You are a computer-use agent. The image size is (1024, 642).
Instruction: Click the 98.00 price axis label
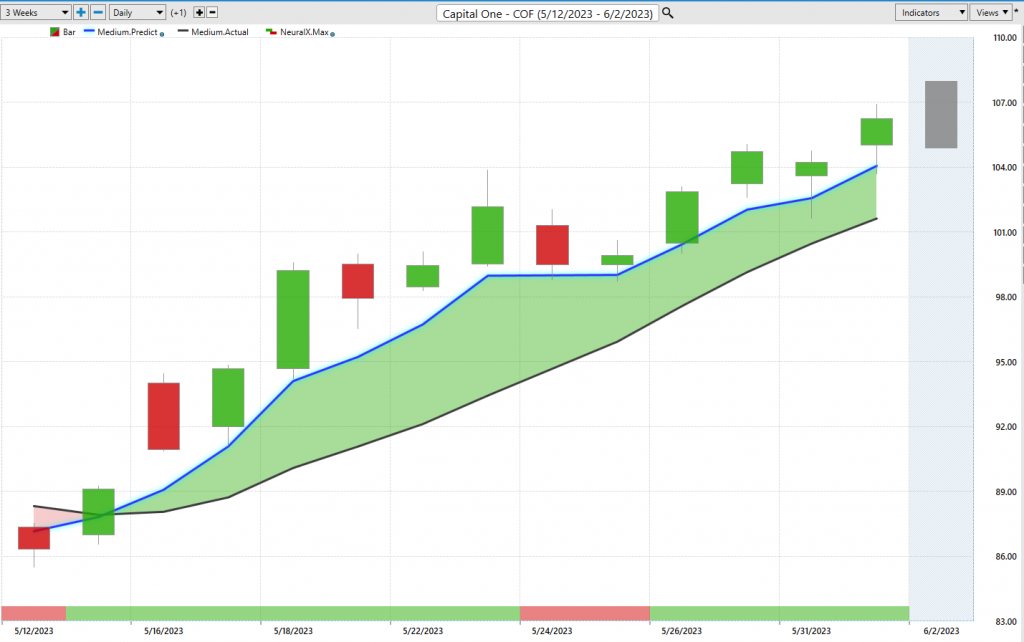click(1006, 297)
